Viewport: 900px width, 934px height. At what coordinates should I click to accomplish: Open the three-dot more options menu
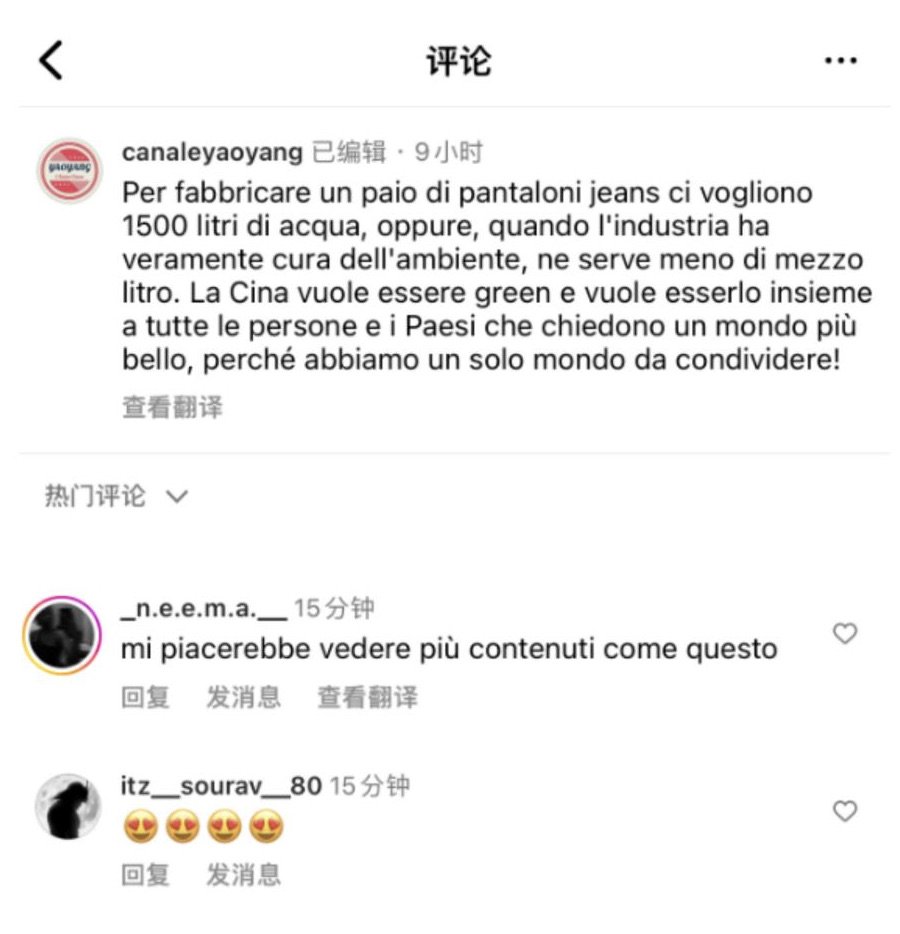point(840,60)
